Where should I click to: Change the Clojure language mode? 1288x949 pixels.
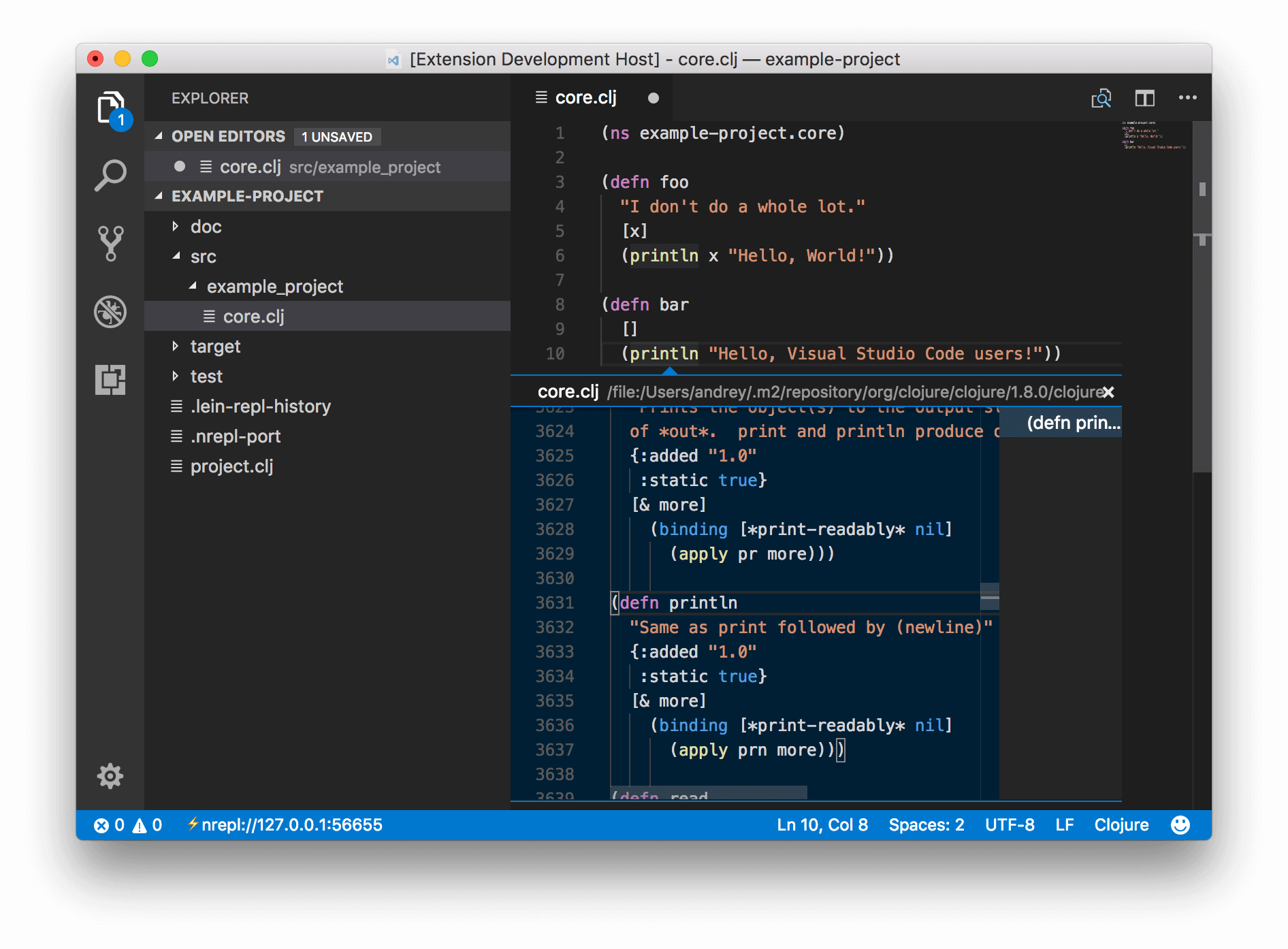pos(1121,825)
